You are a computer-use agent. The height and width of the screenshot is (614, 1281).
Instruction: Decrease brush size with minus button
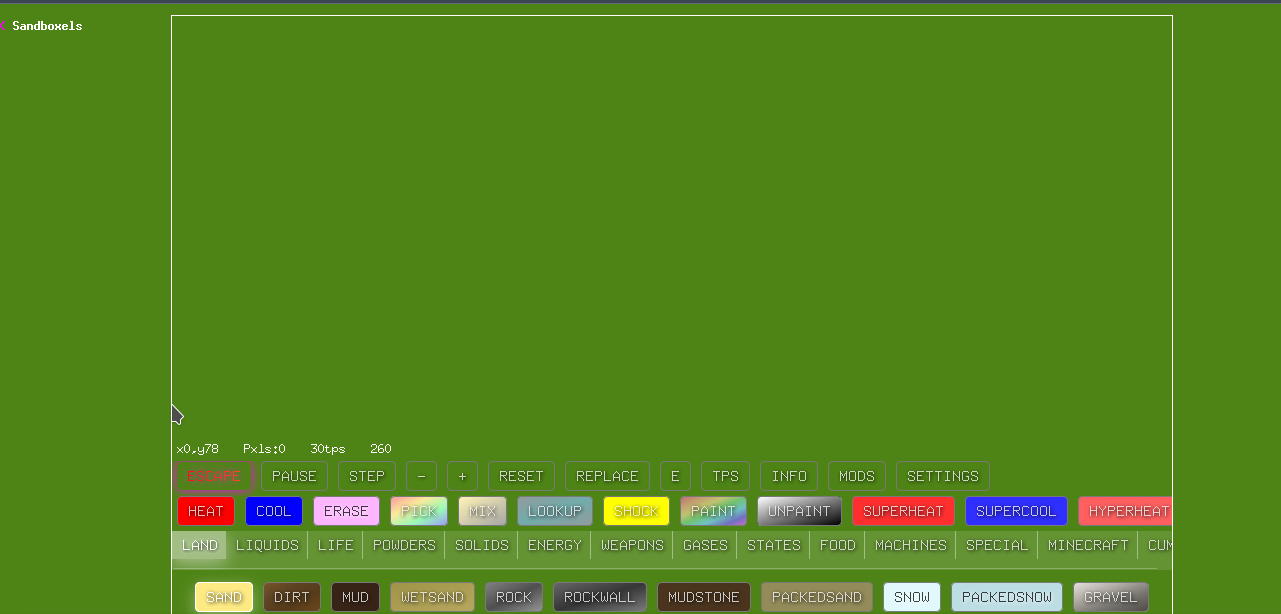point(421,476)
